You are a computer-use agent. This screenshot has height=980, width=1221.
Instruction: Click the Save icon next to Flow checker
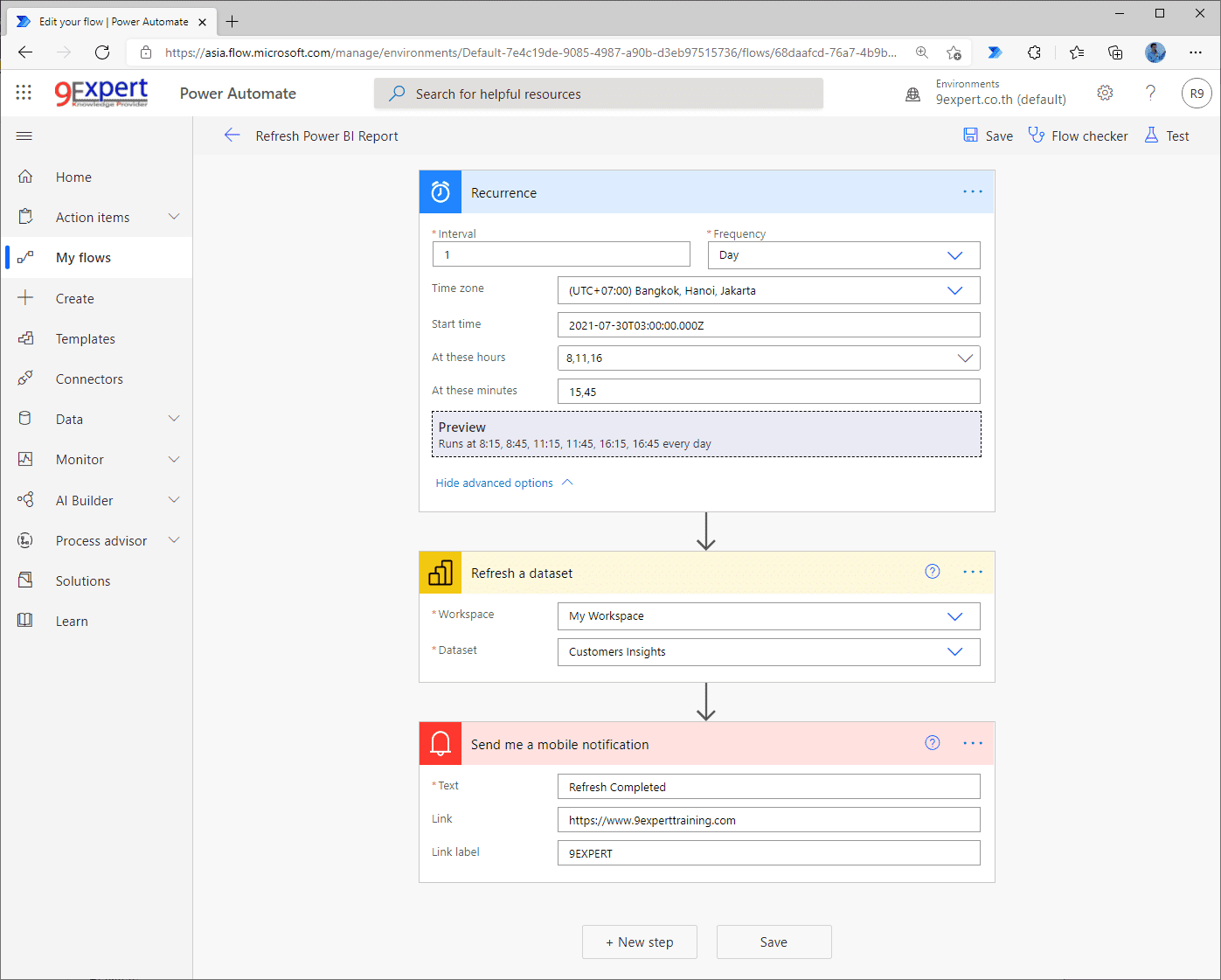click(972, 136)
